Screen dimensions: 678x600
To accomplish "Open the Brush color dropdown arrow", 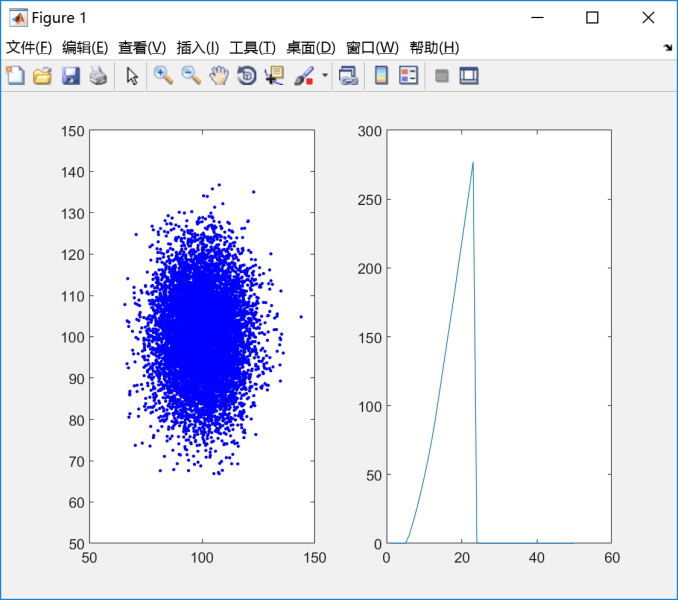I will tap(325, 75).
